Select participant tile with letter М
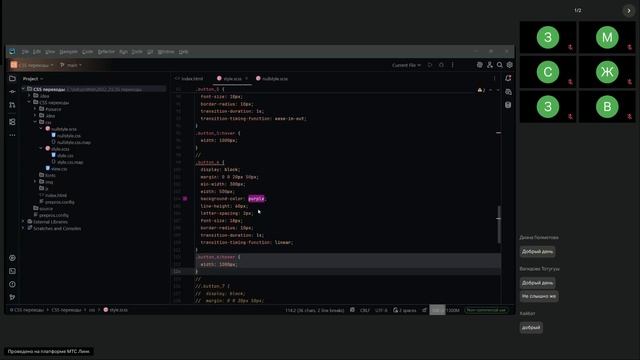Image resolution: width=640 pixels, height=360 pixels. [x=607, y=38]
